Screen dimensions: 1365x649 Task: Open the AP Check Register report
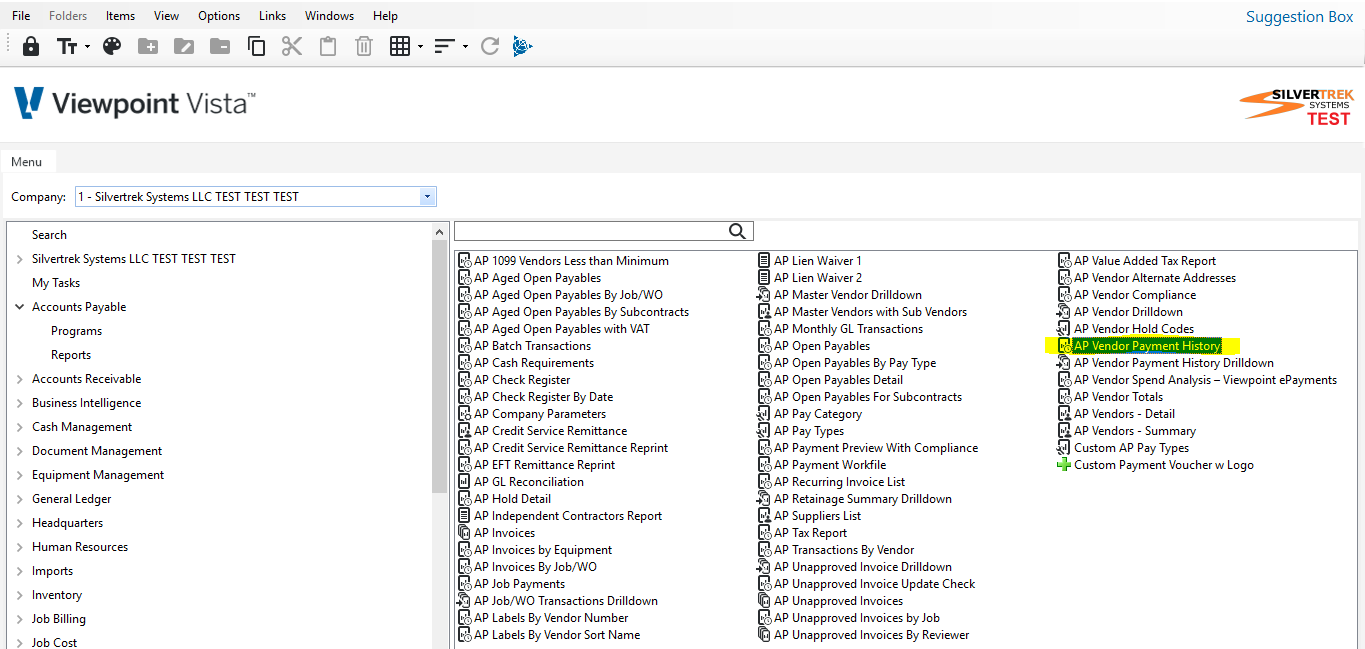click(x=522, y=380)
